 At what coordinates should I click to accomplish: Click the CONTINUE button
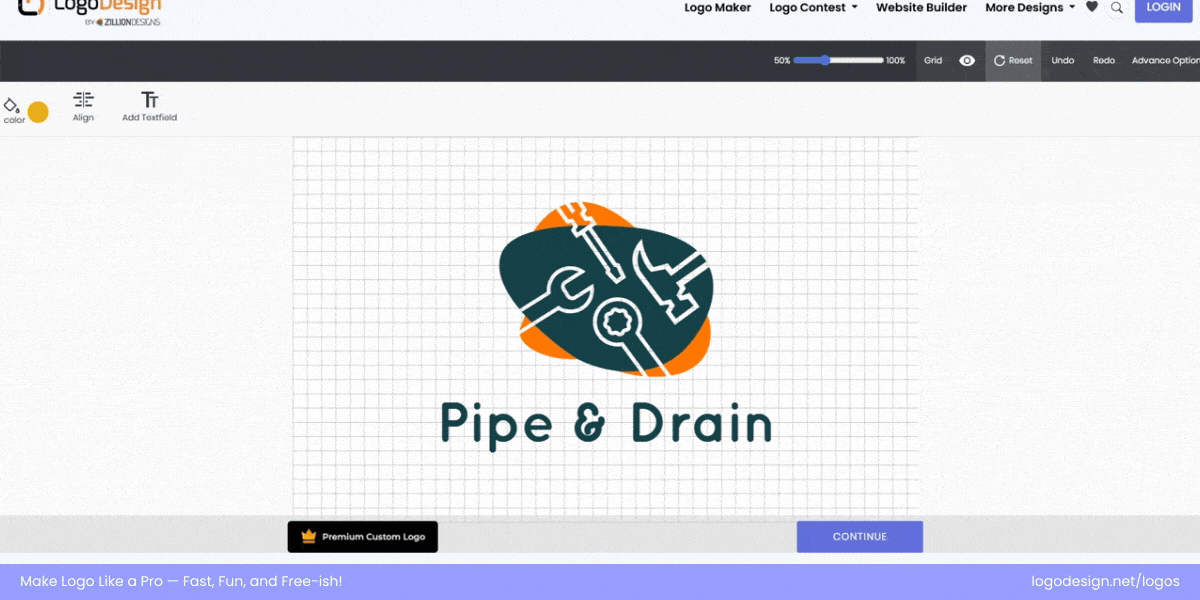click(860, 537)
